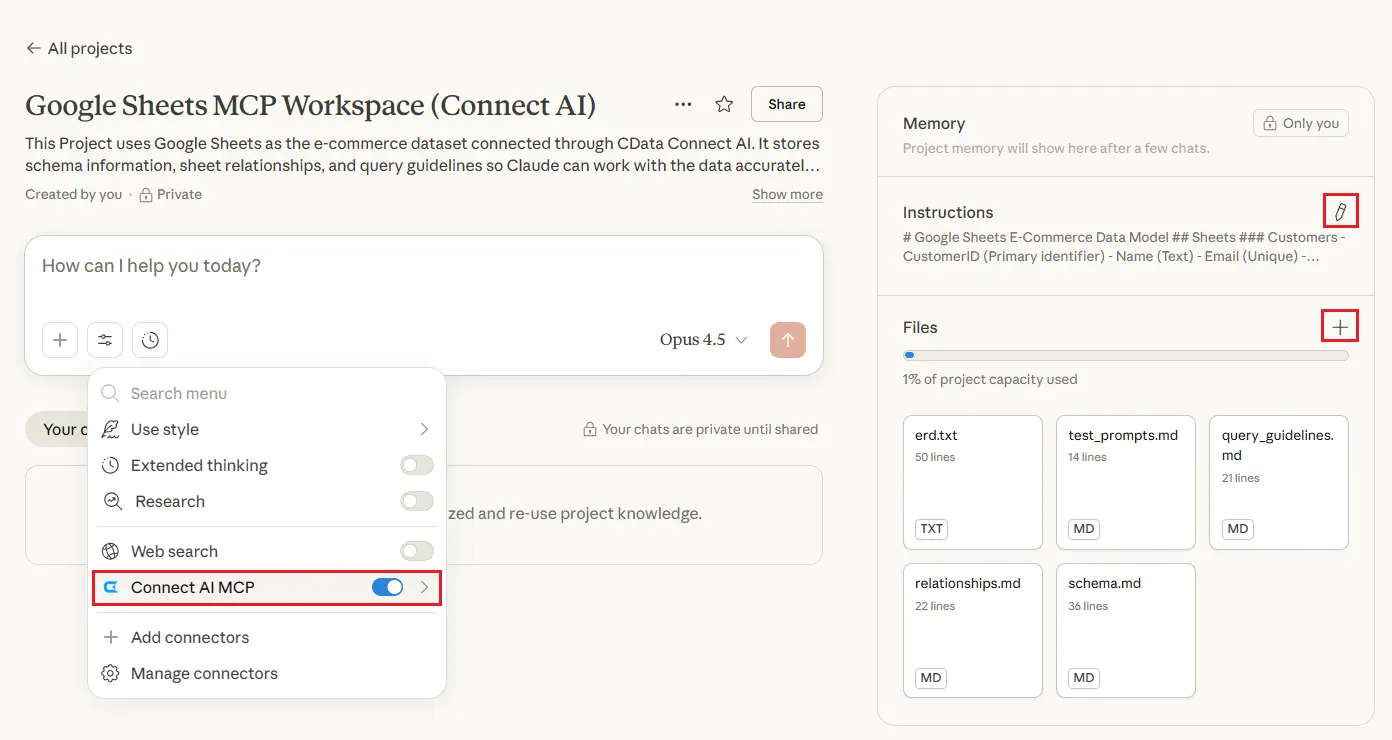Click the Show more link
This screenshot has width=1392, height=740.
coord(787,194)
